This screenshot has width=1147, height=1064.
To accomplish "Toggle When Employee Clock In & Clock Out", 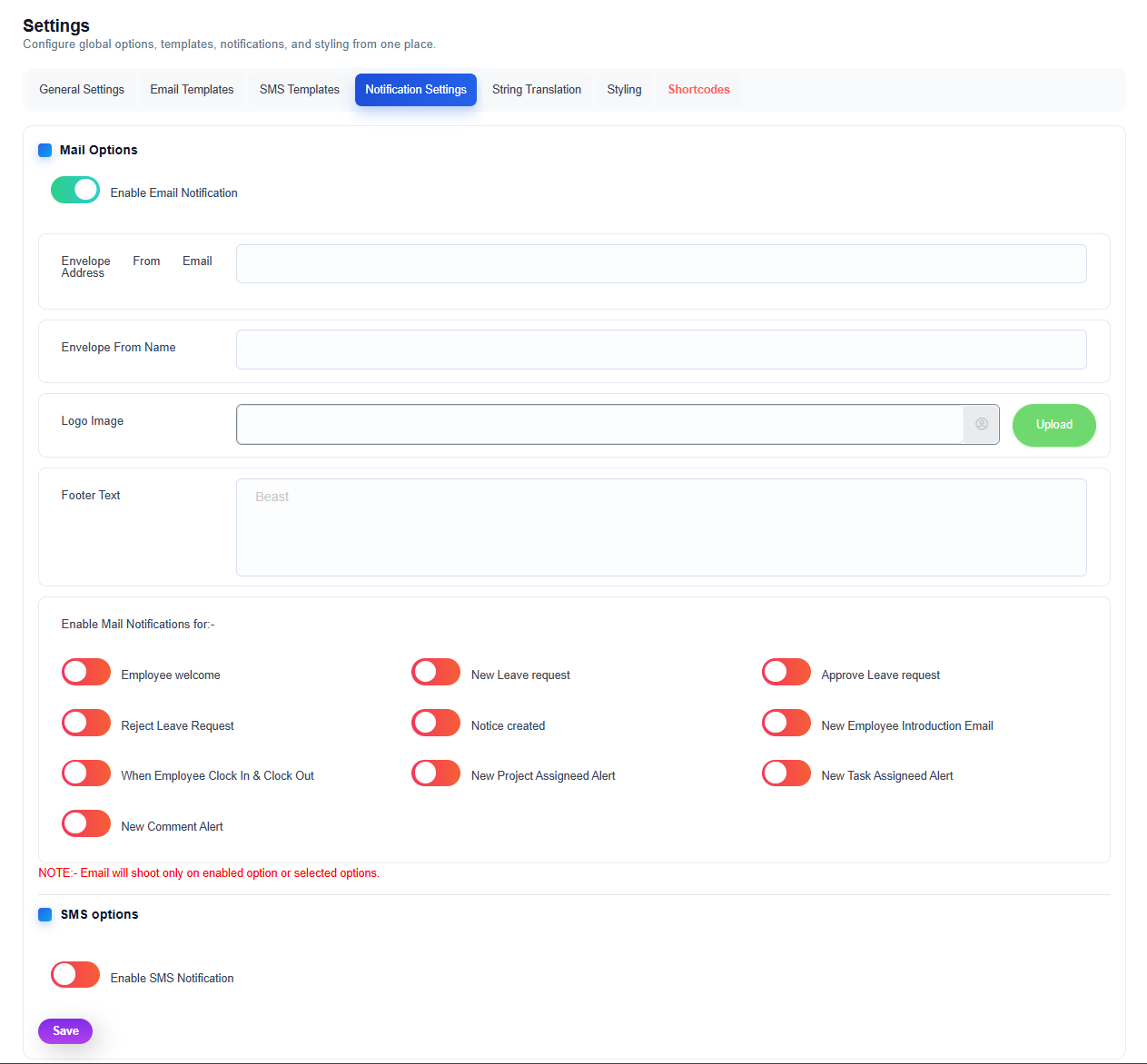I will pos(86,773).
